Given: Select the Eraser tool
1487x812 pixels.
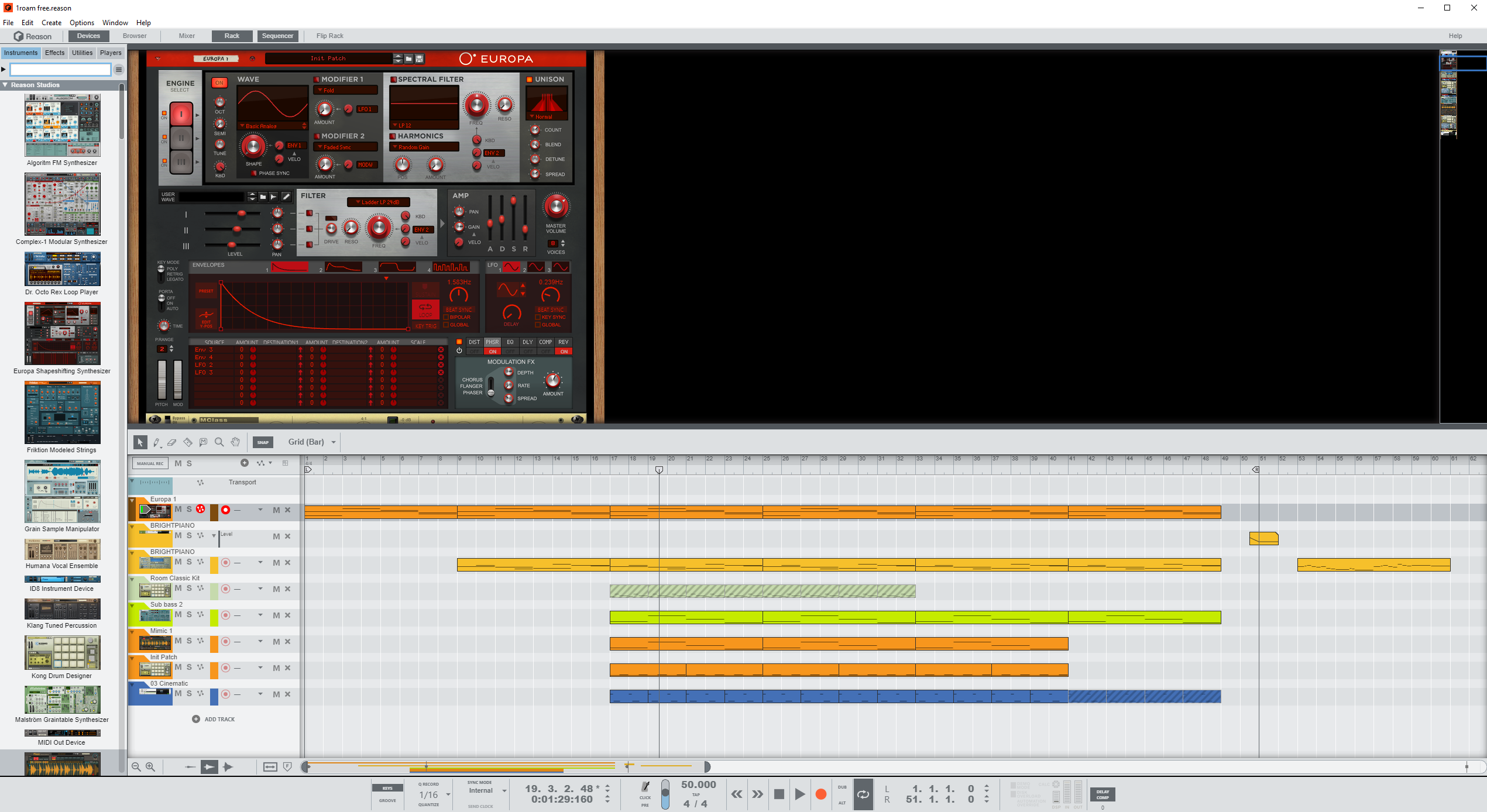Looking at the screenshot, I should coord(171,442).
